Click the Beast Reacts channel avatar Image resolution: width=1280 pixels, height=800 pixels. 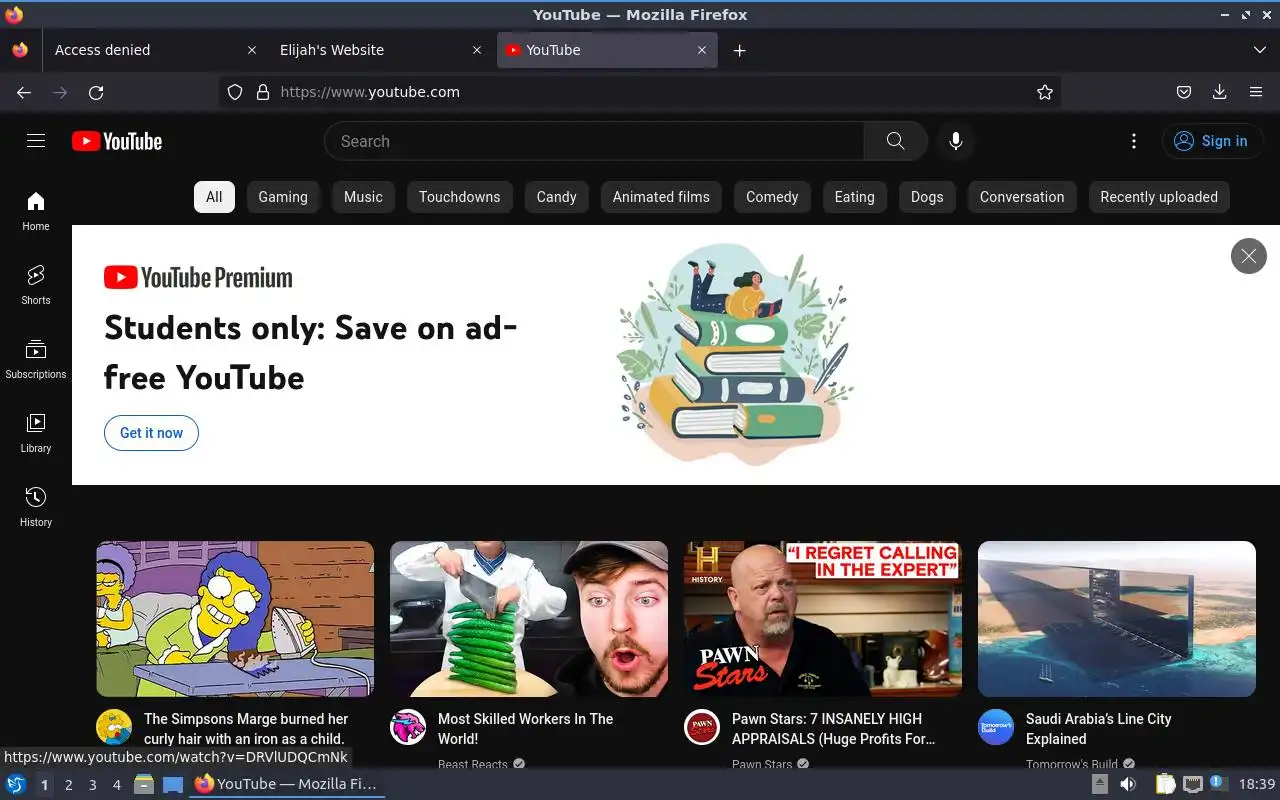pos(408,727)
